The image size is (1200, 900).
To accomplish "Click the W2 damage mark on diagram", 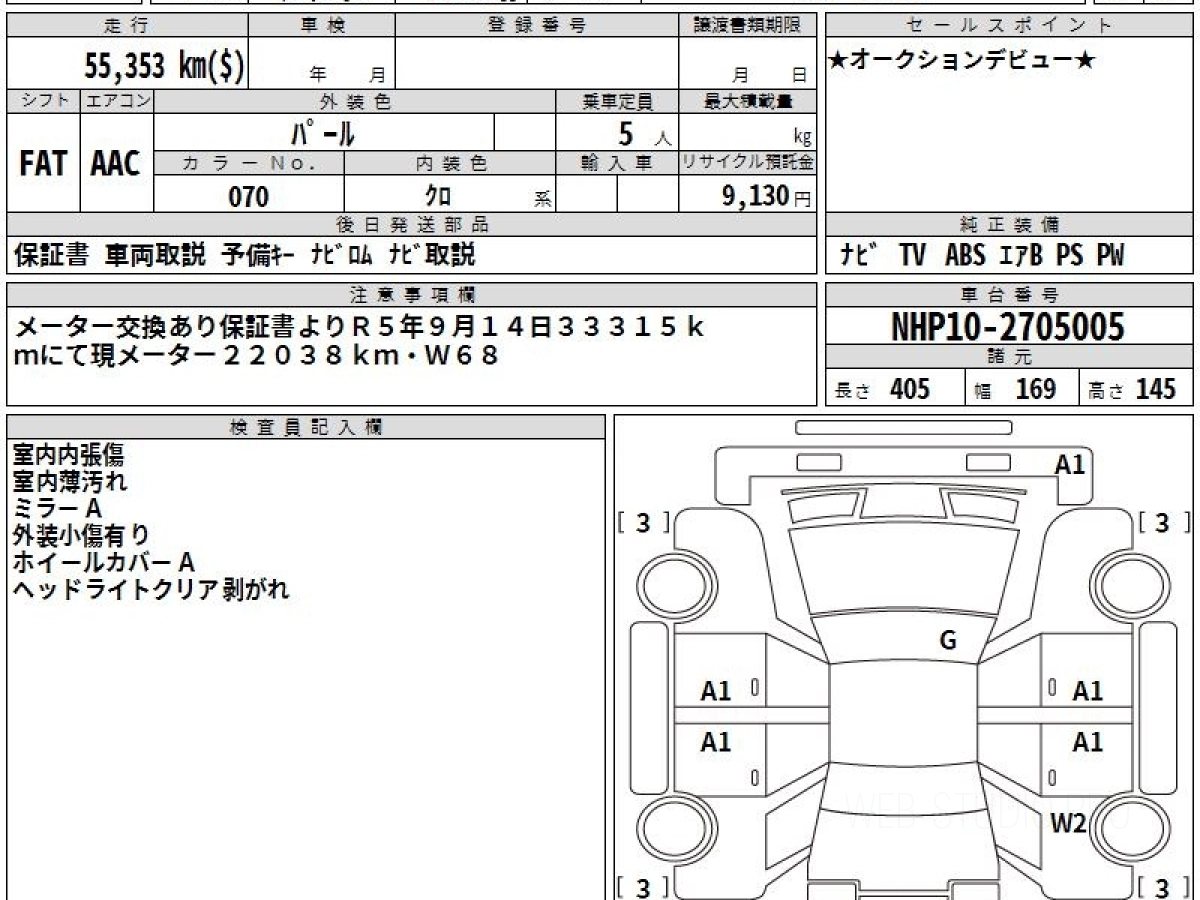I will [x=1068, y=823].
